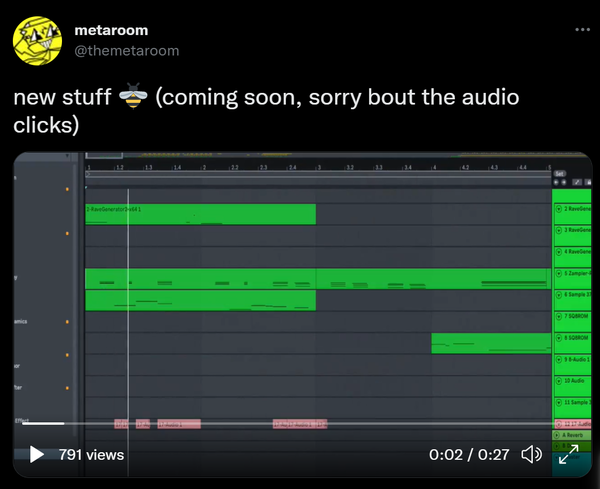Select the 7 SQ8ROM track name

[x=576, y=316]
